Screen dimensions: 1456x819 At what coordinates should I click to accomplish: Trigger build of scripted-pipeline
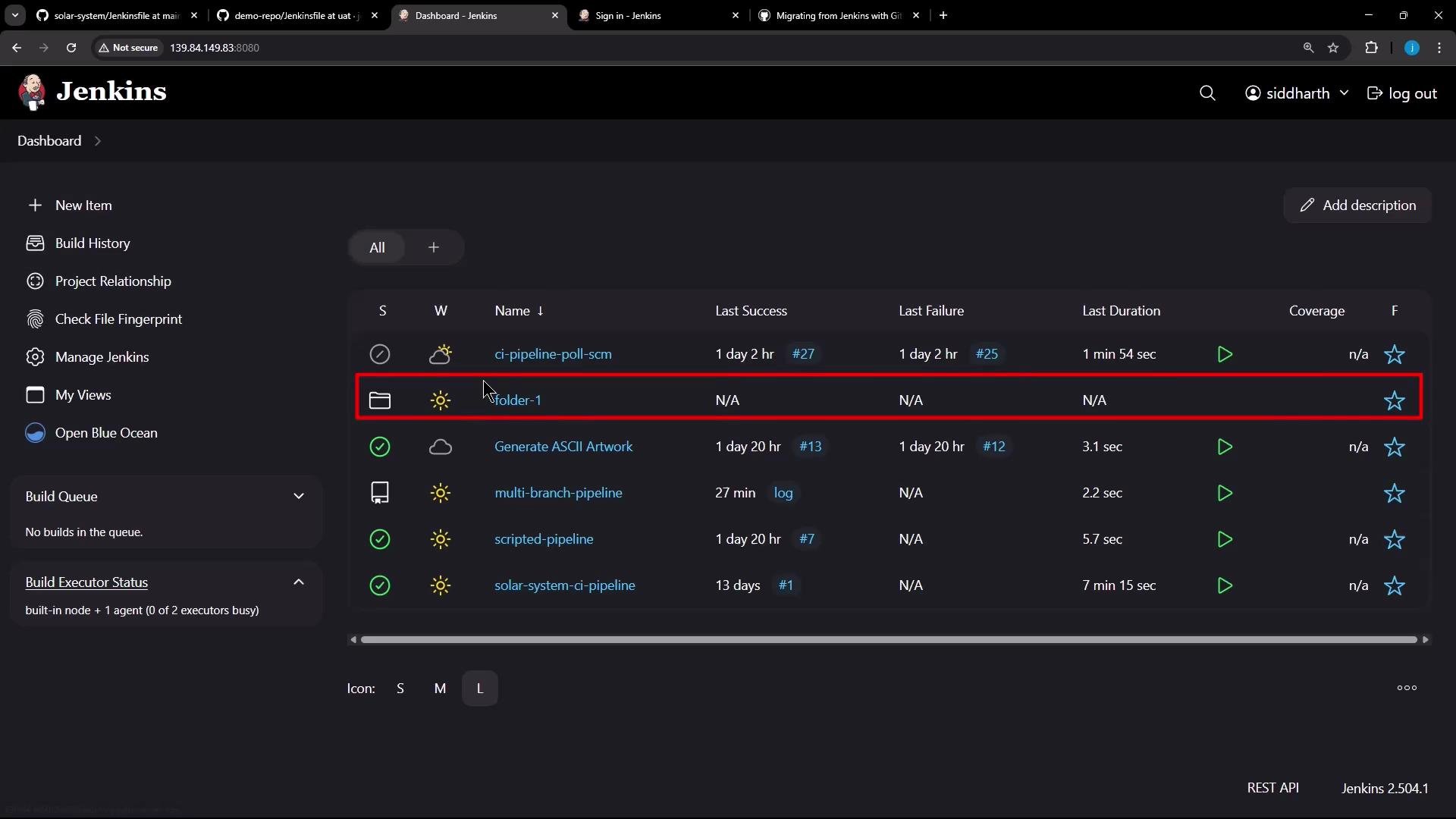coord(1225,539)
